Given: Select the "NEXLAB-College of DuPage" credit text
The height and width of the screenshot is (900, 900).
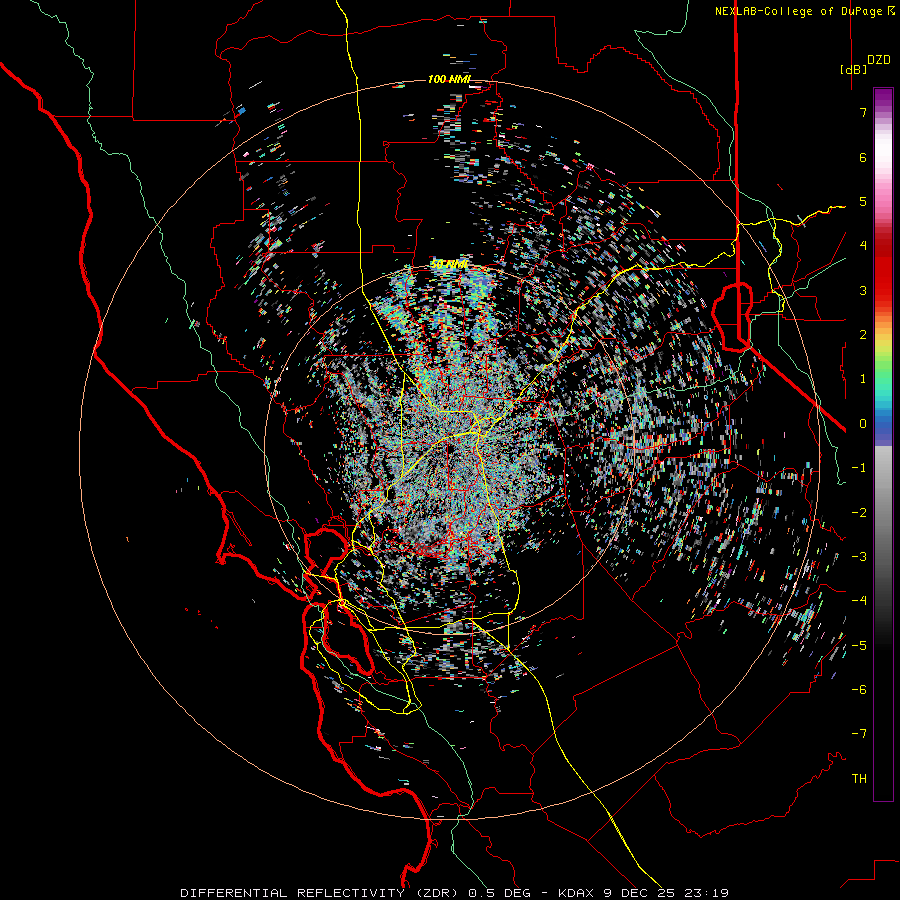Looking at the screenshot, I should 798,11.
